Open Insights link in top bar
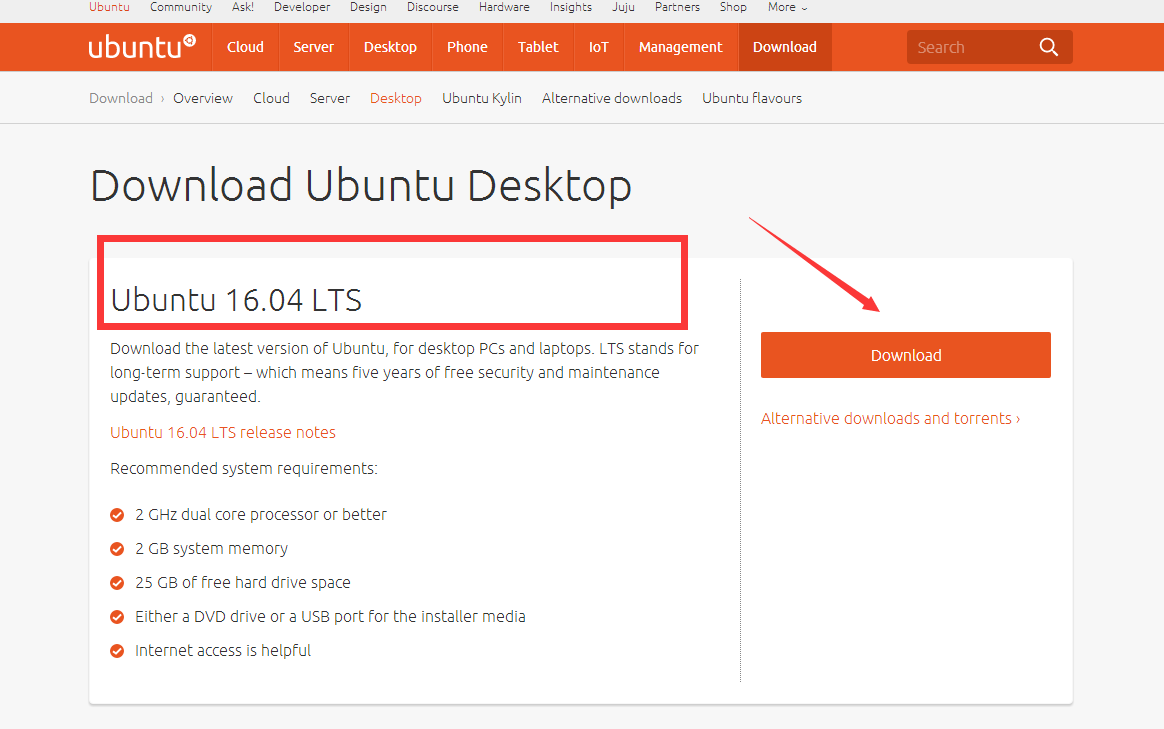The width and height of the screenshot is (1164, 729). click(x=571, y=7)
